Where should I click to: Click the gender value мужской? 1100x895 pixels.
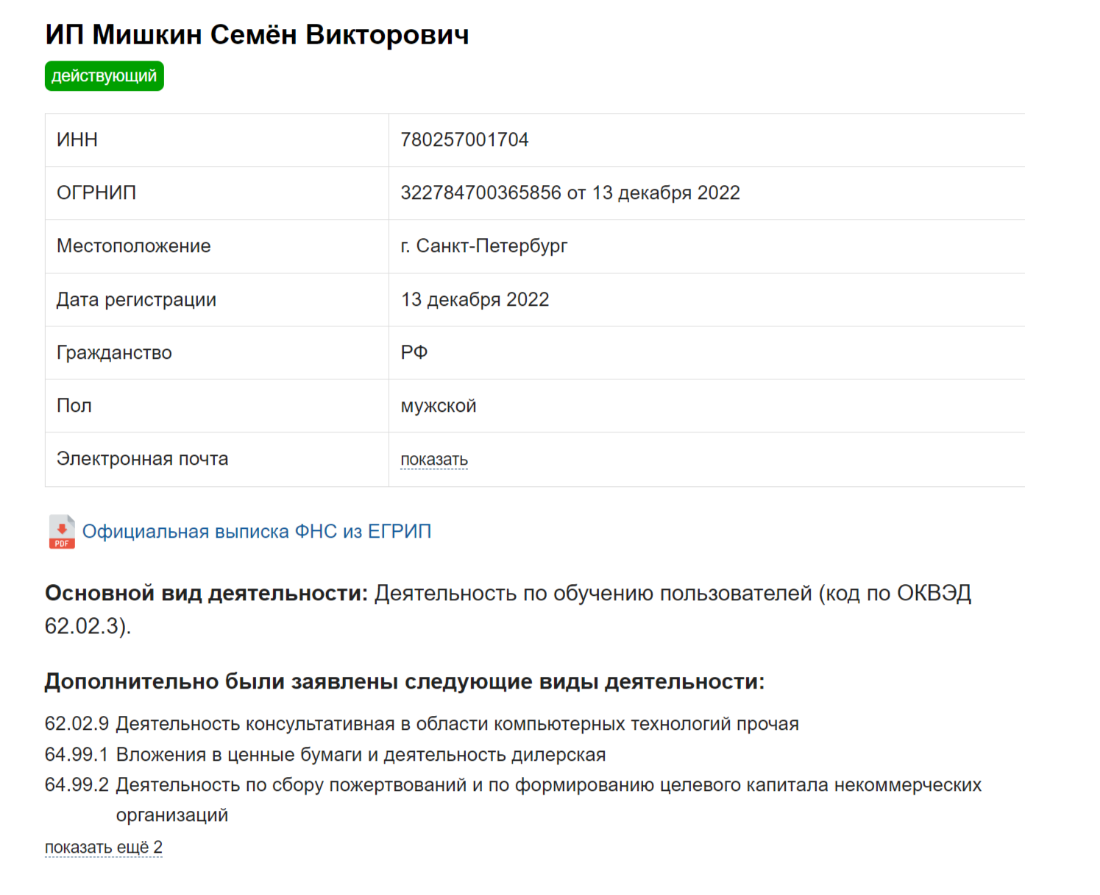pos(438,406)
